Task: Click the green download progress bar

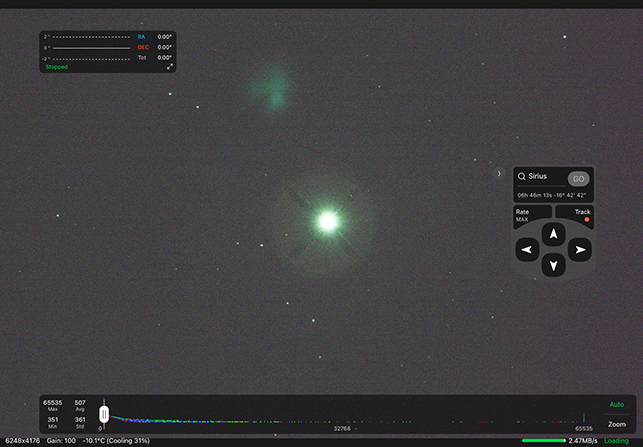Action: (543, 441)
